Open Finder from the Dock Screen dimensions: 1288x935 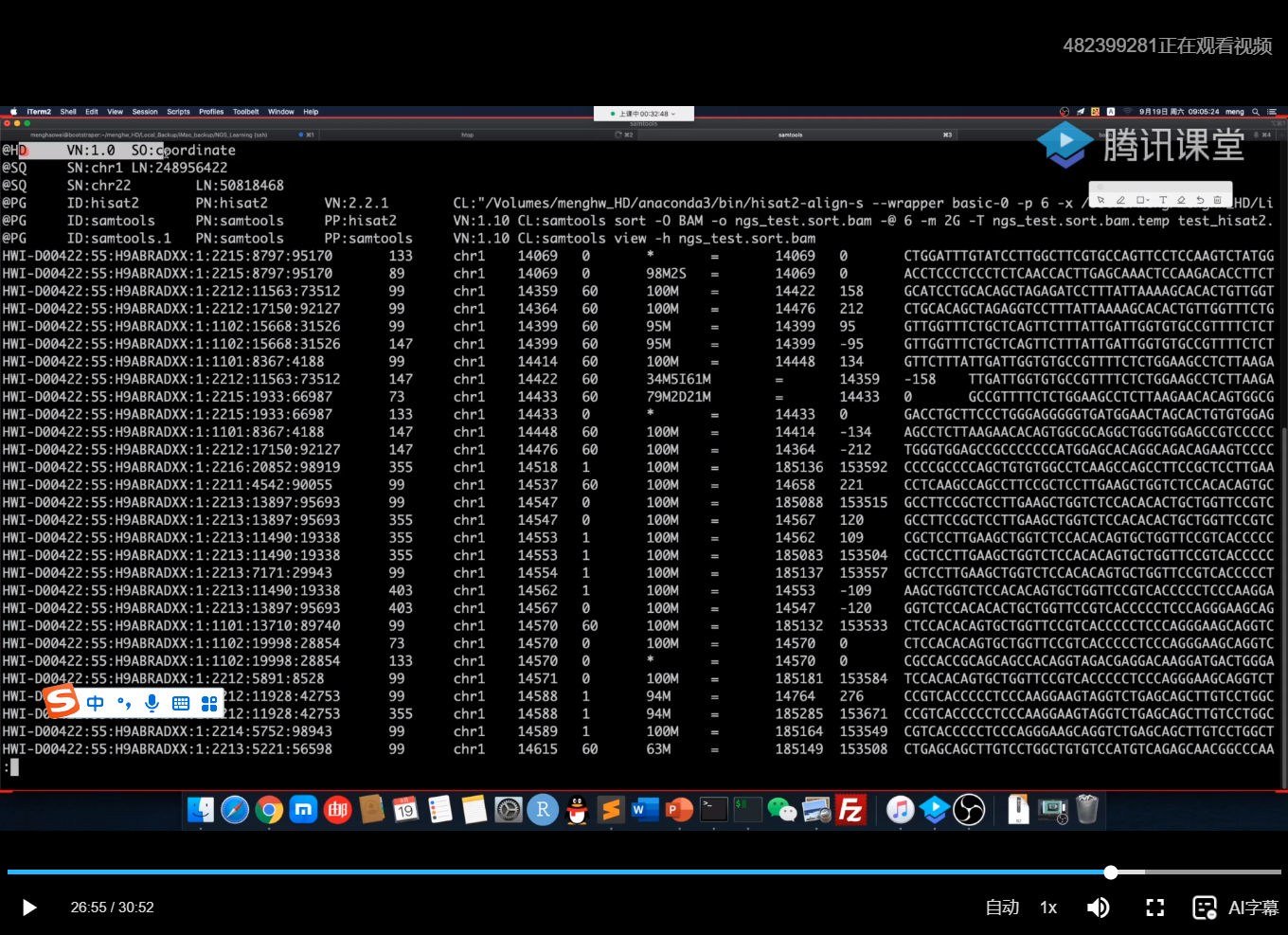click(201, 810)
